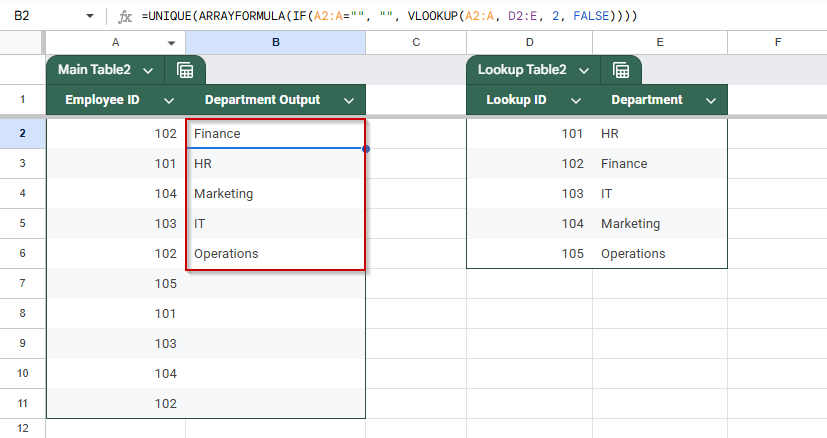Image resolution: width=827 pixels, height=438 pixels.
Task: Select the Department Output header cell
Action: [x=275, y=100]
